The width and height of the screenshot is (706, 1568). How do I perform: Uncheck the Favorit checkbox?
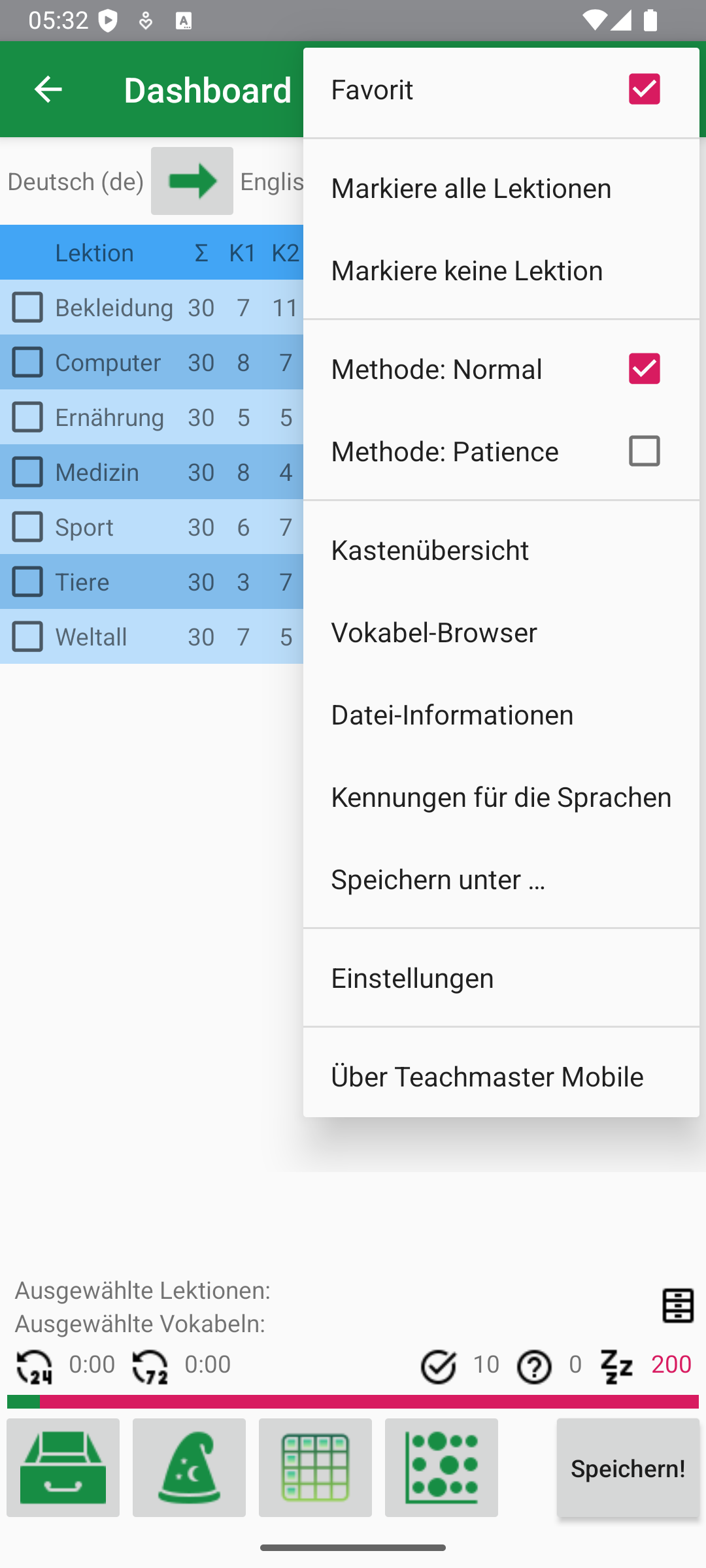[x=644, y=90]
